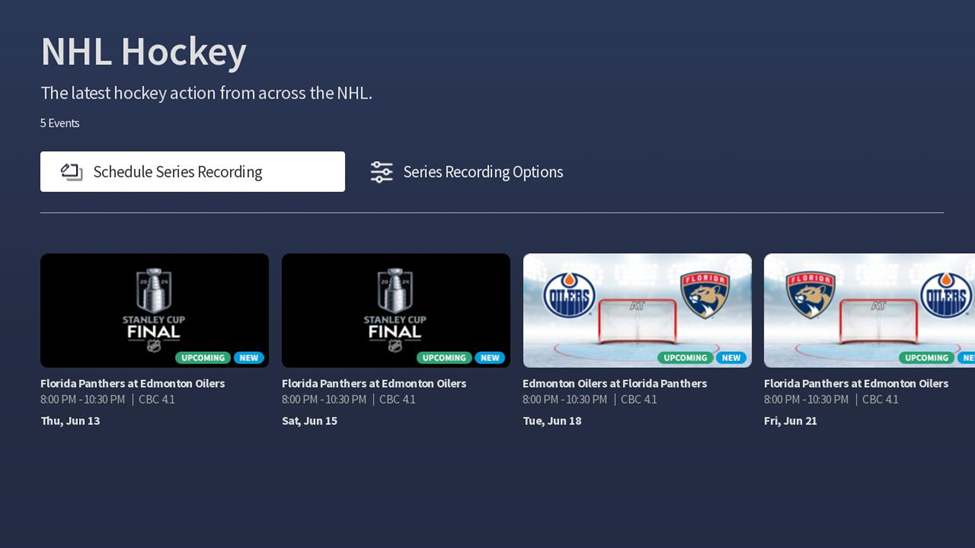
Task: Click time and channel line under Thu, Jun 13 game
Action: coord(108,399)
